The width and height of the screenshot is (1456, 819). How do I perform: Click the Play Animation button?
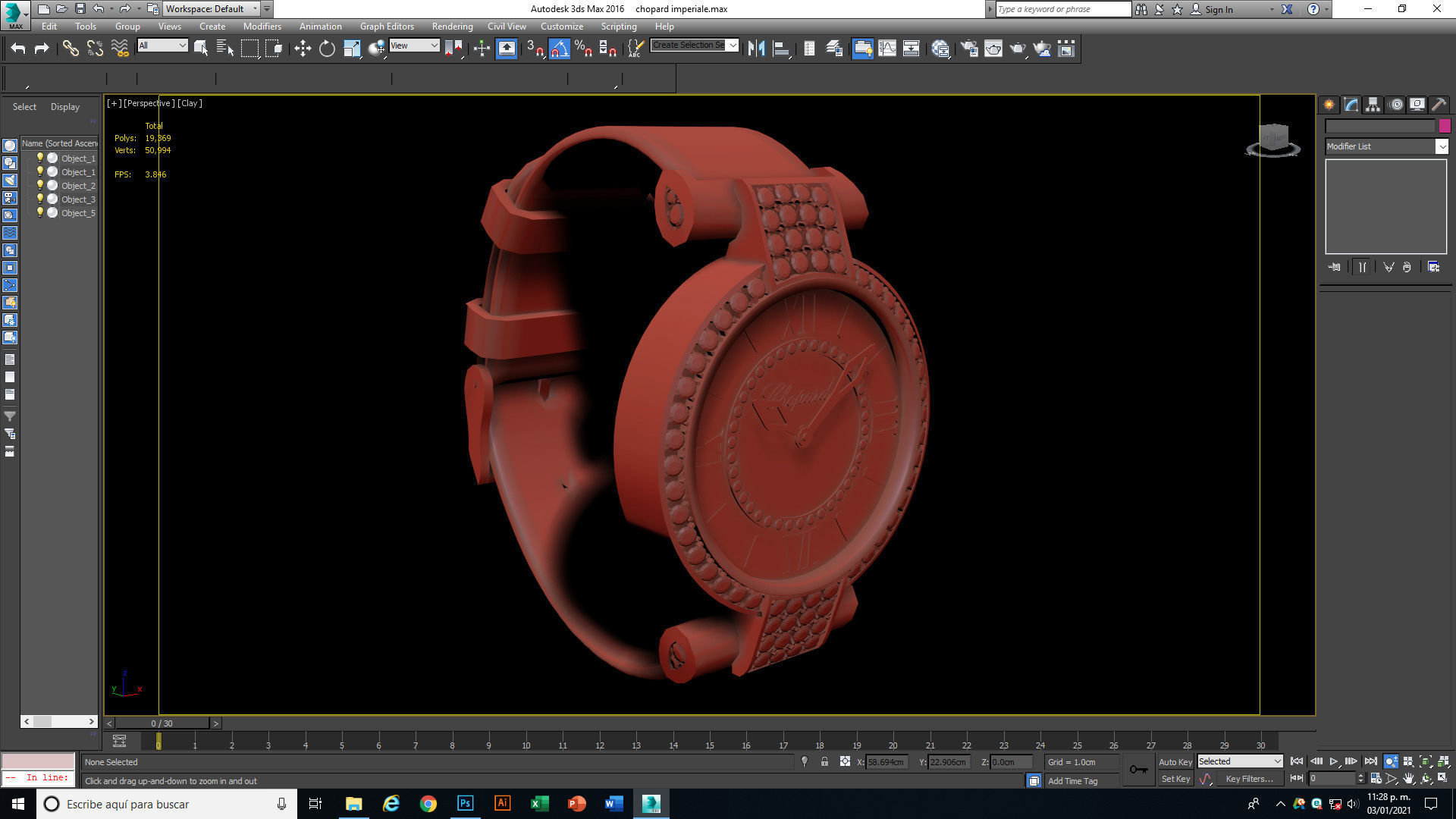(1333, 761)
